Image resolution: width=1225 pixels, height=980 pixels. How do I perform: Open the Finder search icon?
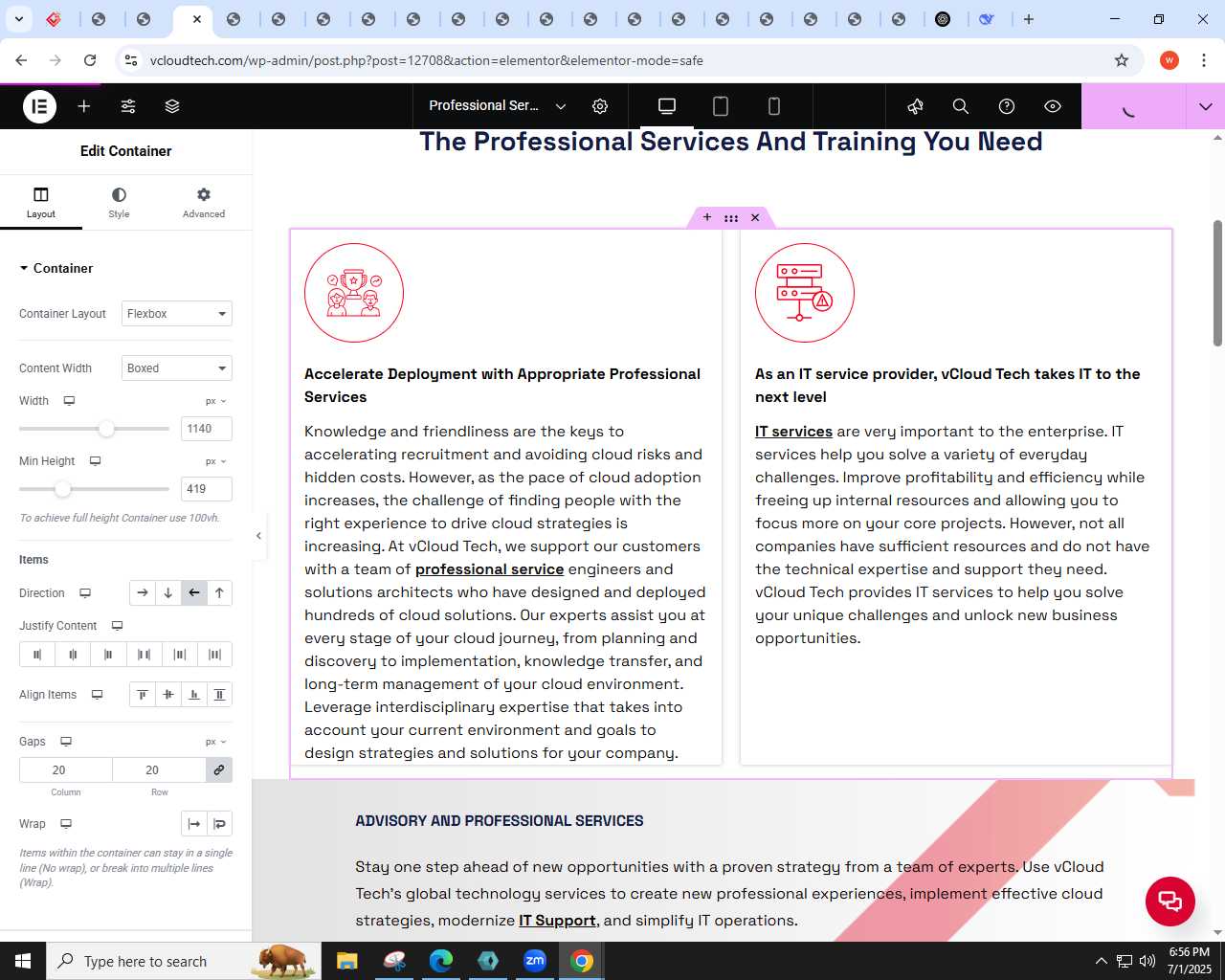click(x=961, y=106)
